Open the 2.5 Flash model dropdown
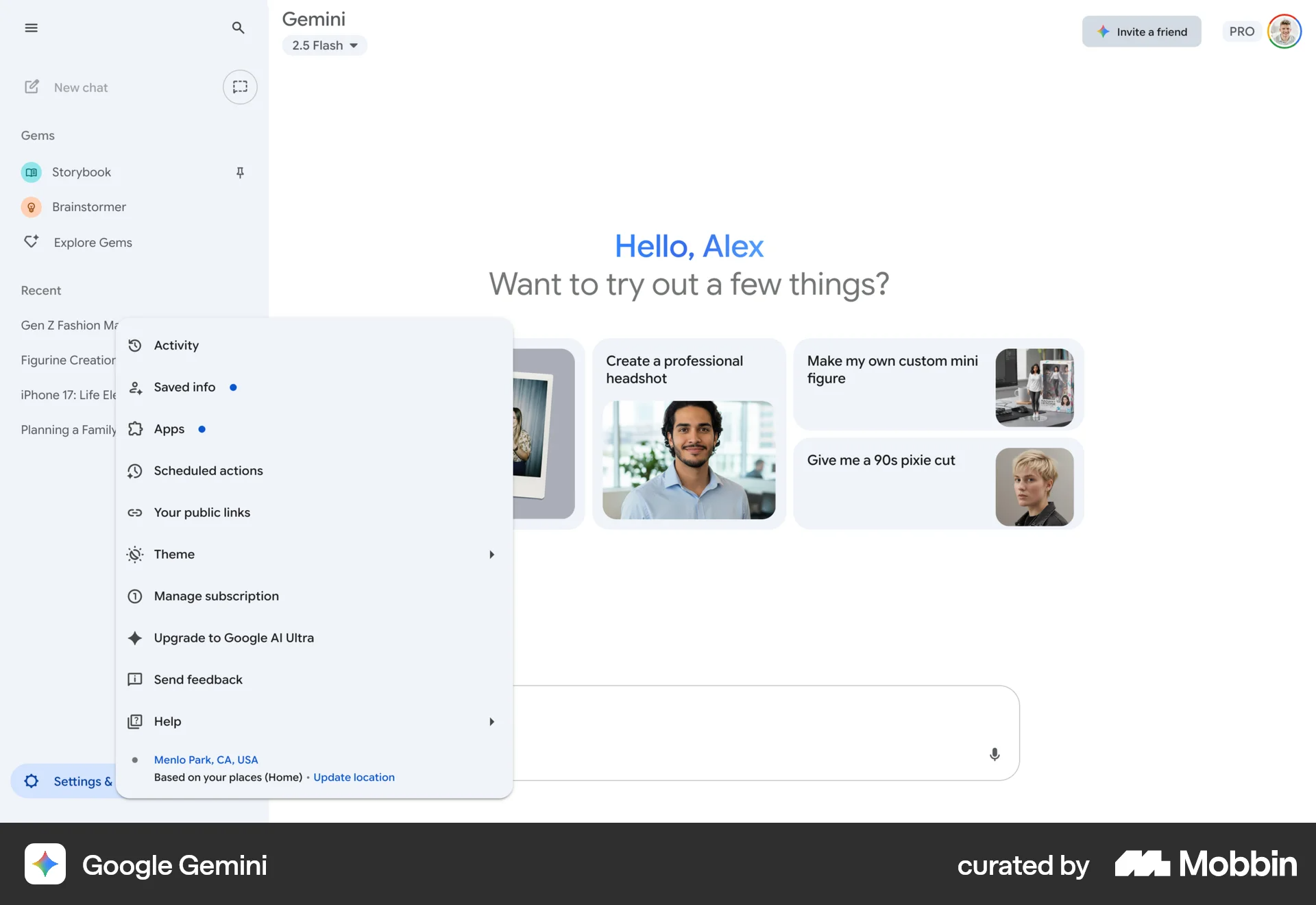Screen dimensions: 1316x905 tap(325, 45)
